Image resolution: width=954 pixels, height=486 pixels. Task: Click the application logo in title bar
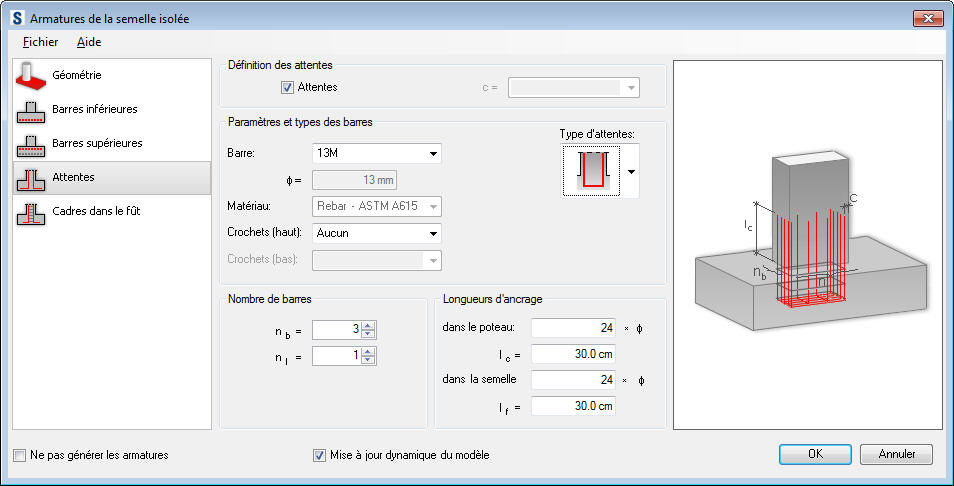15,19
